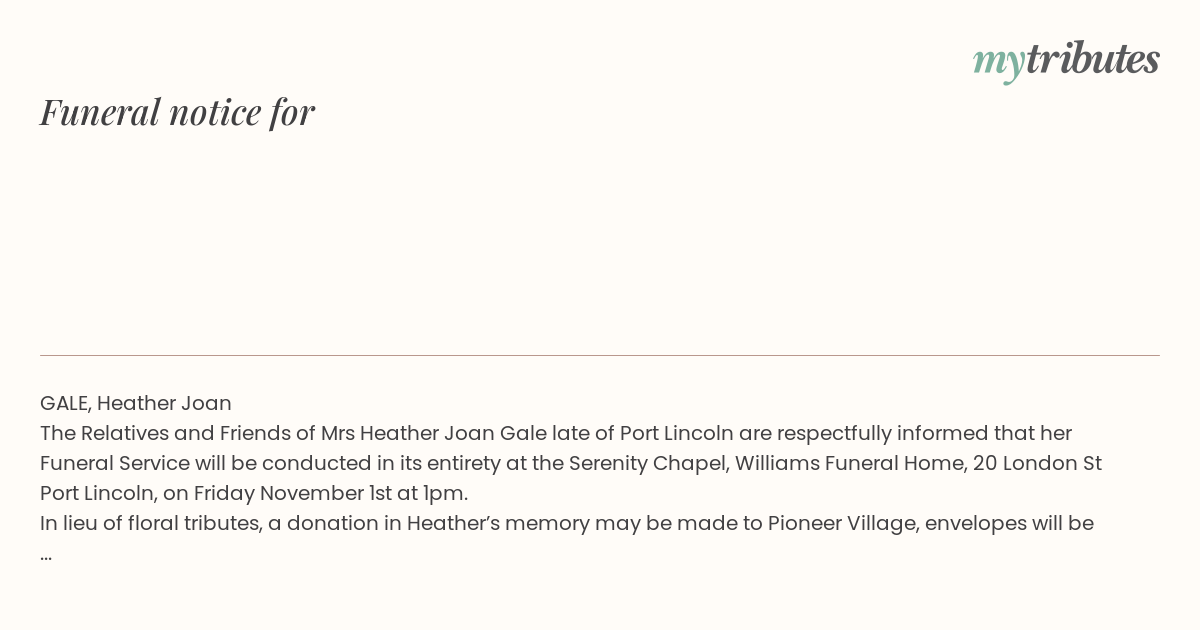
Task: Click the "Funeral notice for" heading
Action: click(x=177, y=112)
